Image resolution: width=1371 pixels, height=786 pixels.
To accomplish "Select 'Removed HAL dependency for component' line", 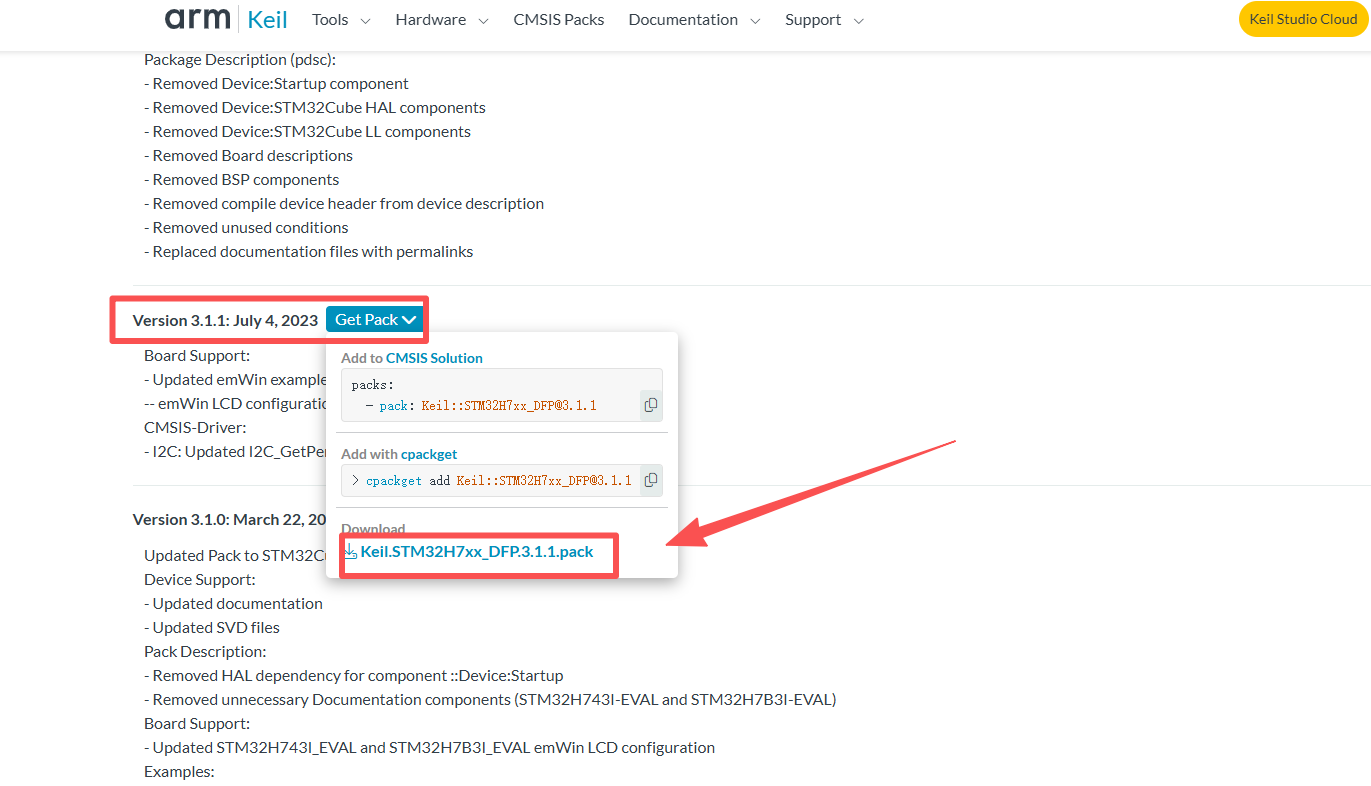I will point(353,676).
